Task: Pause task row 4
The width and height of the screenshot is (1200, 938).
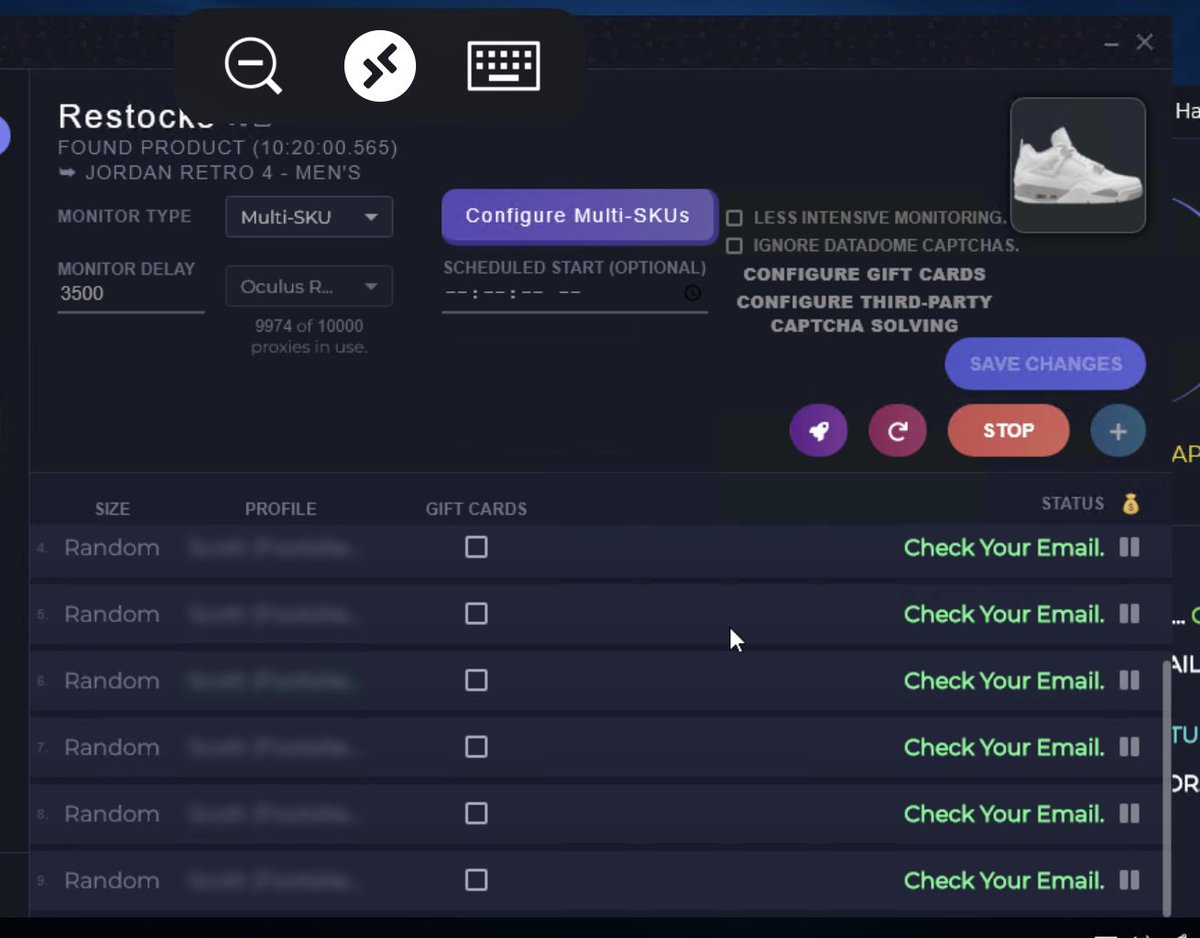Action: coord(1129,547)
